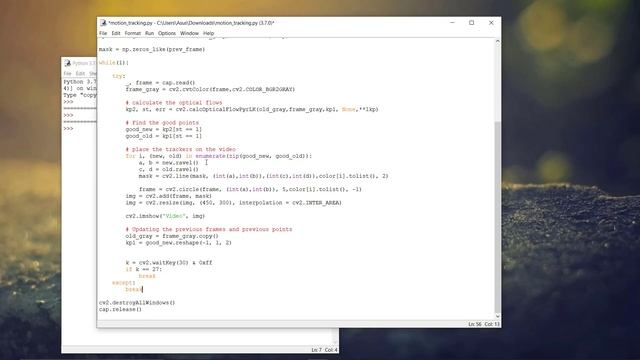640x360 pixels.
Task: Click the '_, frame = cap.read()' line
Action: tap(160, 83)
